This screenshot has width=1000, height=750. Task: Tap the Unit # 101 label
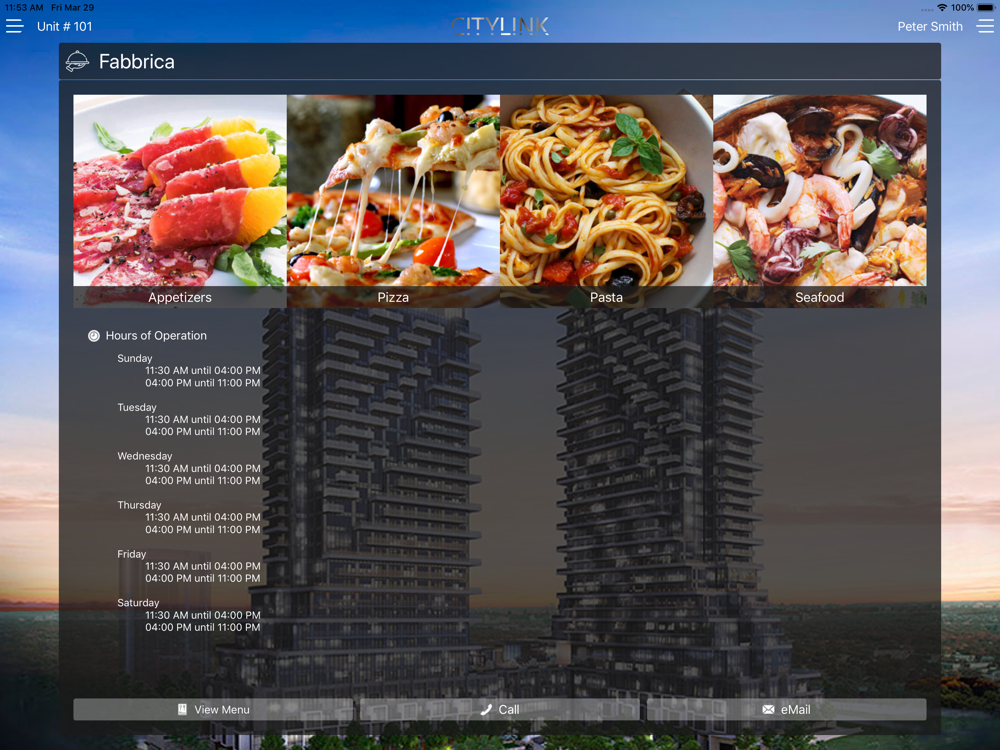coord(64,26)
